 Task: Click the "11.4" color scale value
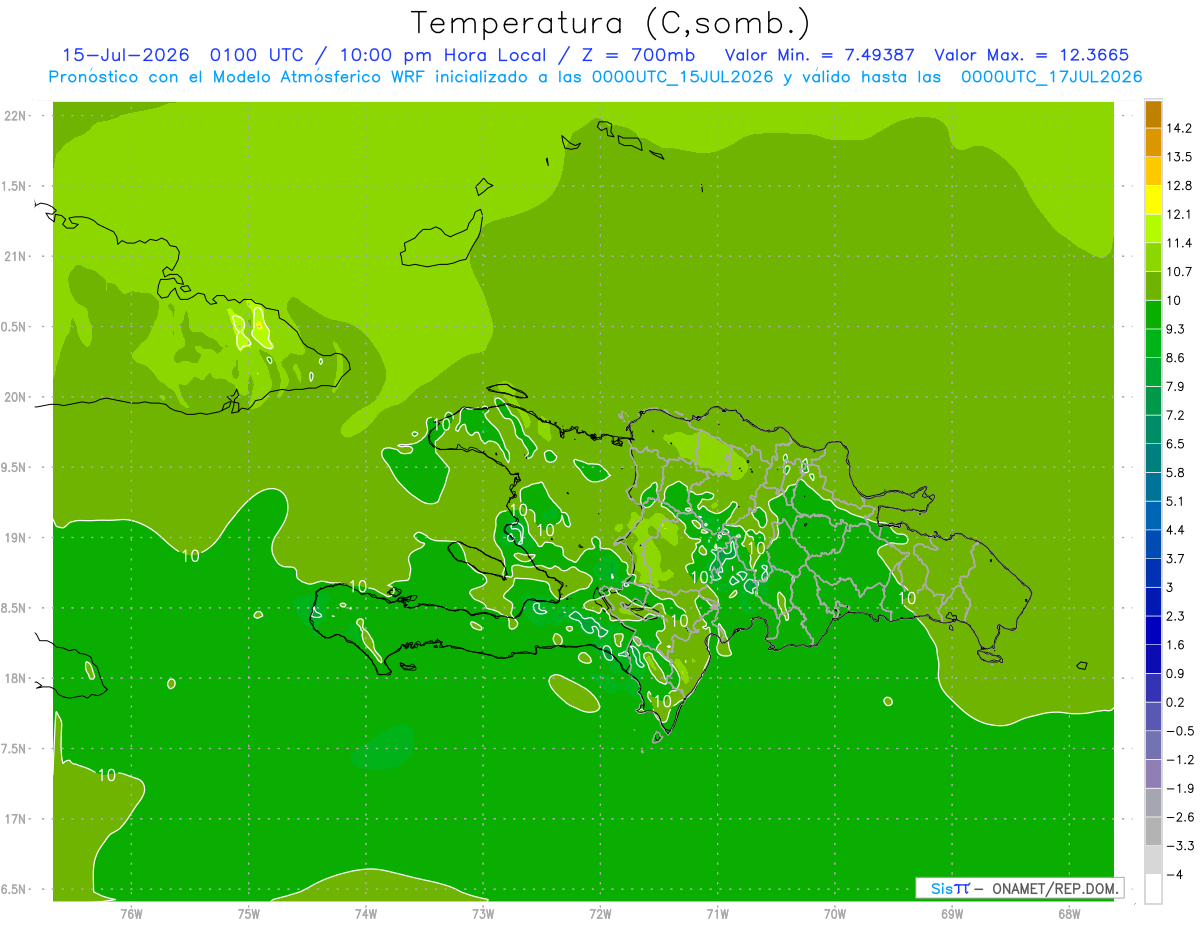(x=1179, y=243)
